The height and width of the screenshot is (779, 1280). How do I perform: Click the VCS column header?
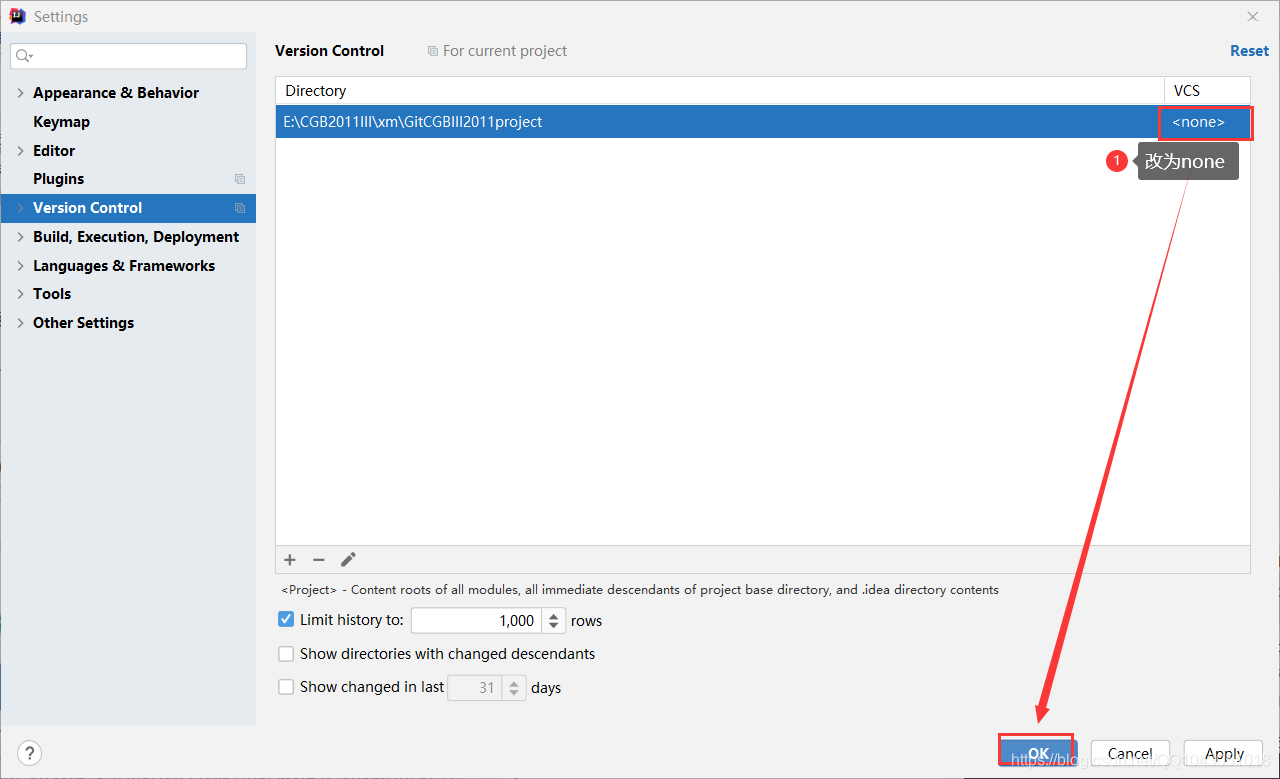point(1207,91)
